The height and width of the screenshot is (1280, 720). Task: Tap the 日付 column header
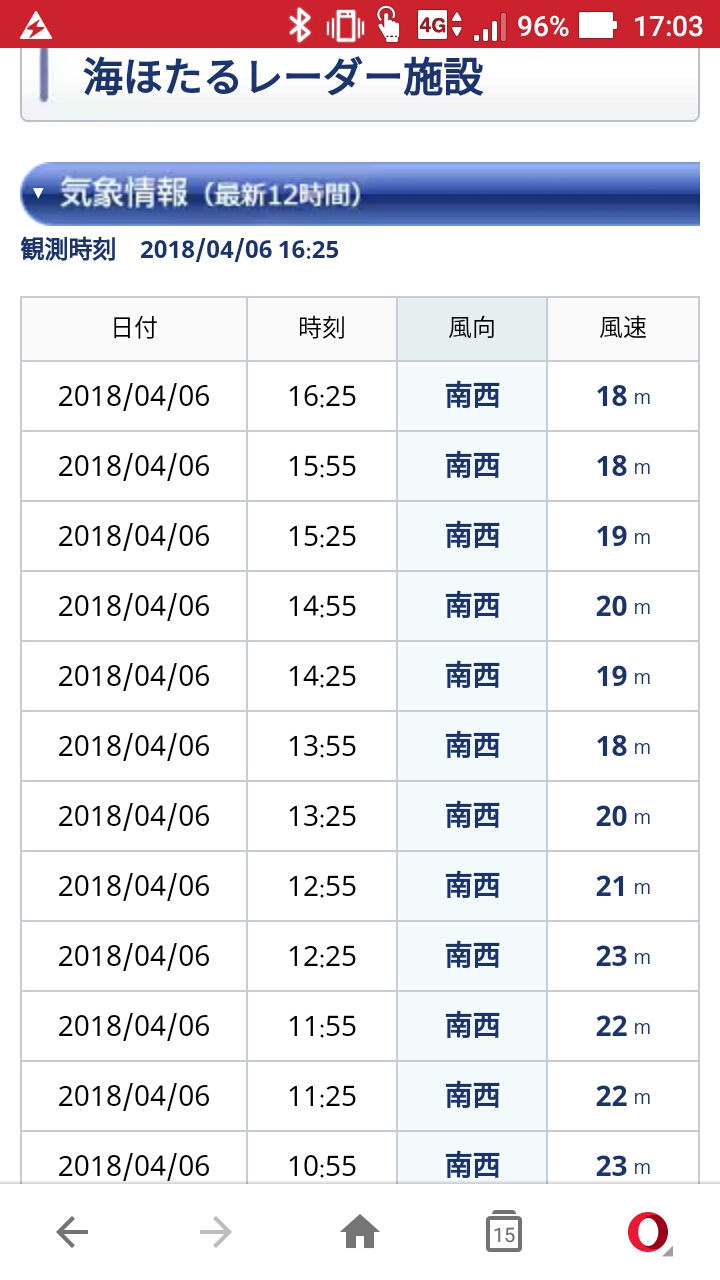[x=134, y=328]
